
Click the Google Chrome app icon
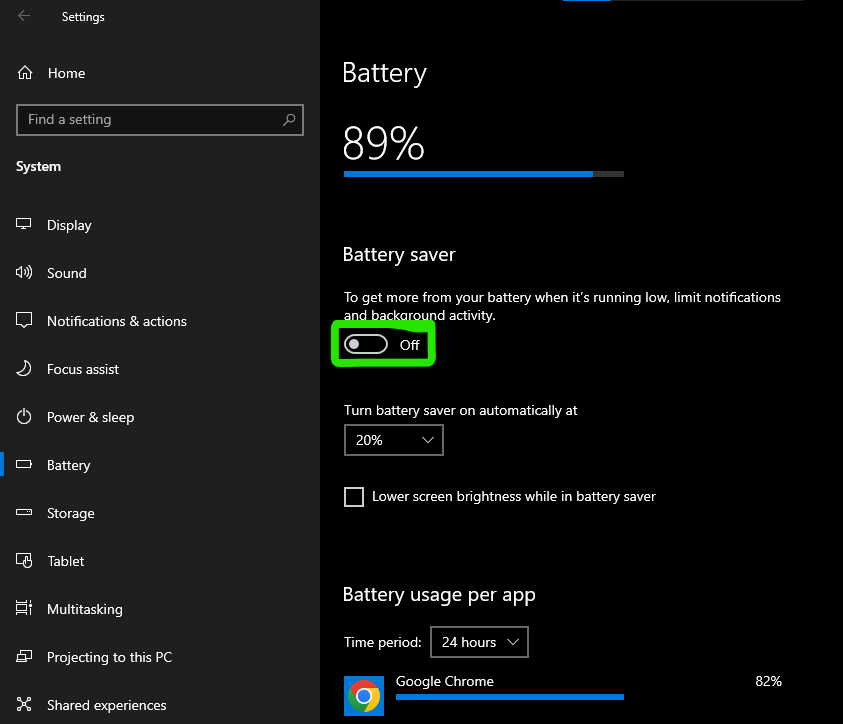[363, 693]
